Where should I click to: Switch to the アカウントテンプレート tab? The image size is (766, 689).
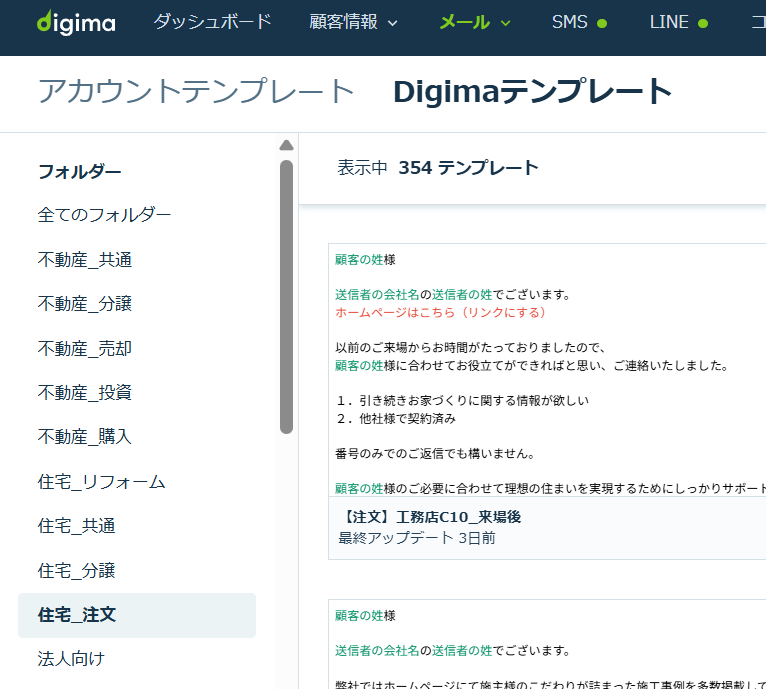196,91
